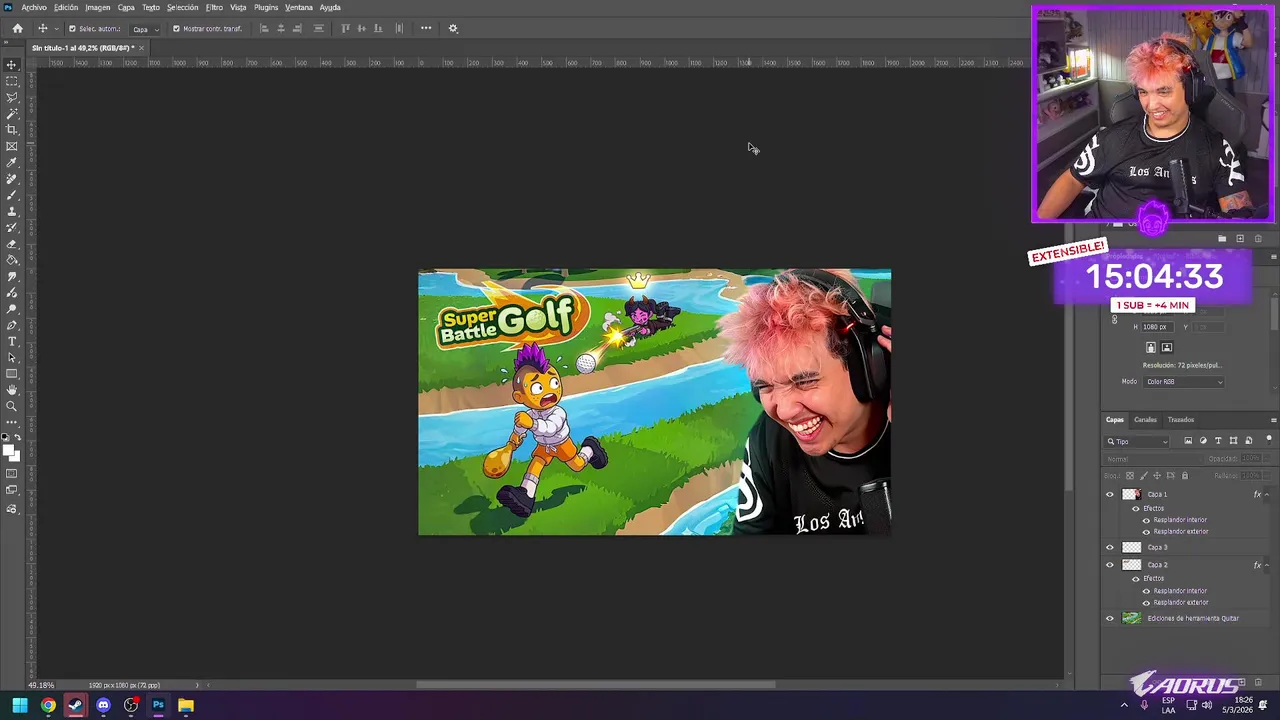Open the Modo Color RGB dropdown
1280x720 pixels.
click(1184, 381)
